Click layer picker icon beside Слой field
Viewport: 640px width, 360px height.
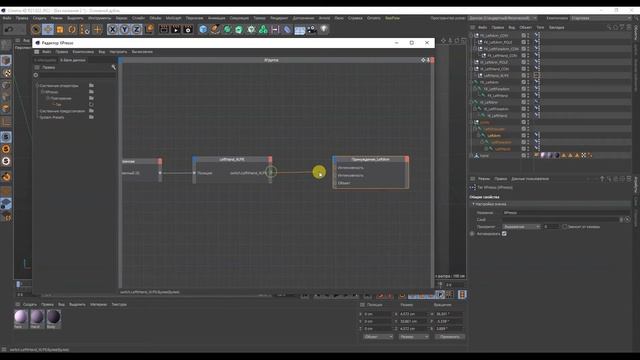pyautogui.click(x=628, y=220)
